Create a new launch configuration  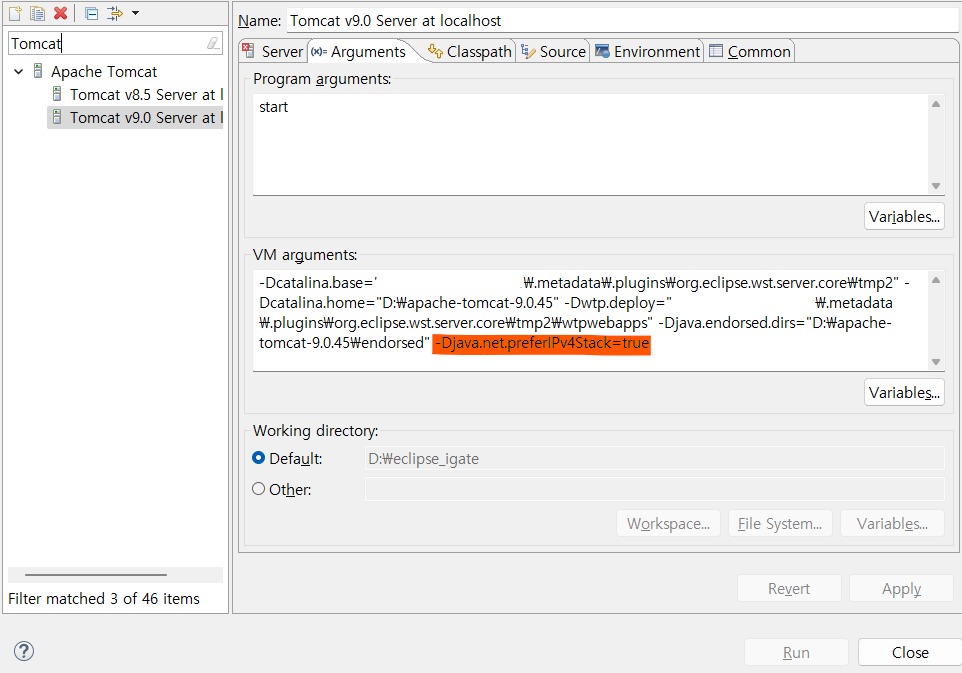15,13
